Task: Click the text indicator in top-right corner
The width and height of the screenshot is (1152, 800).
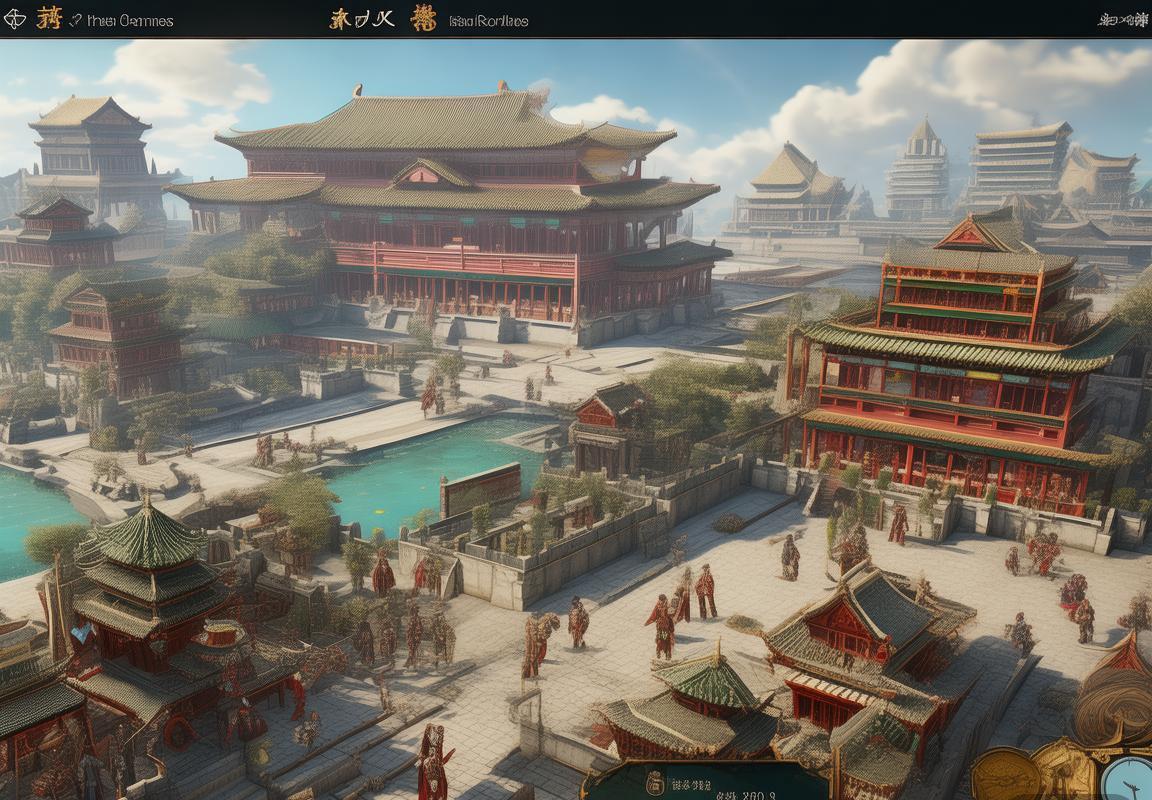Action: [1121, 19]
